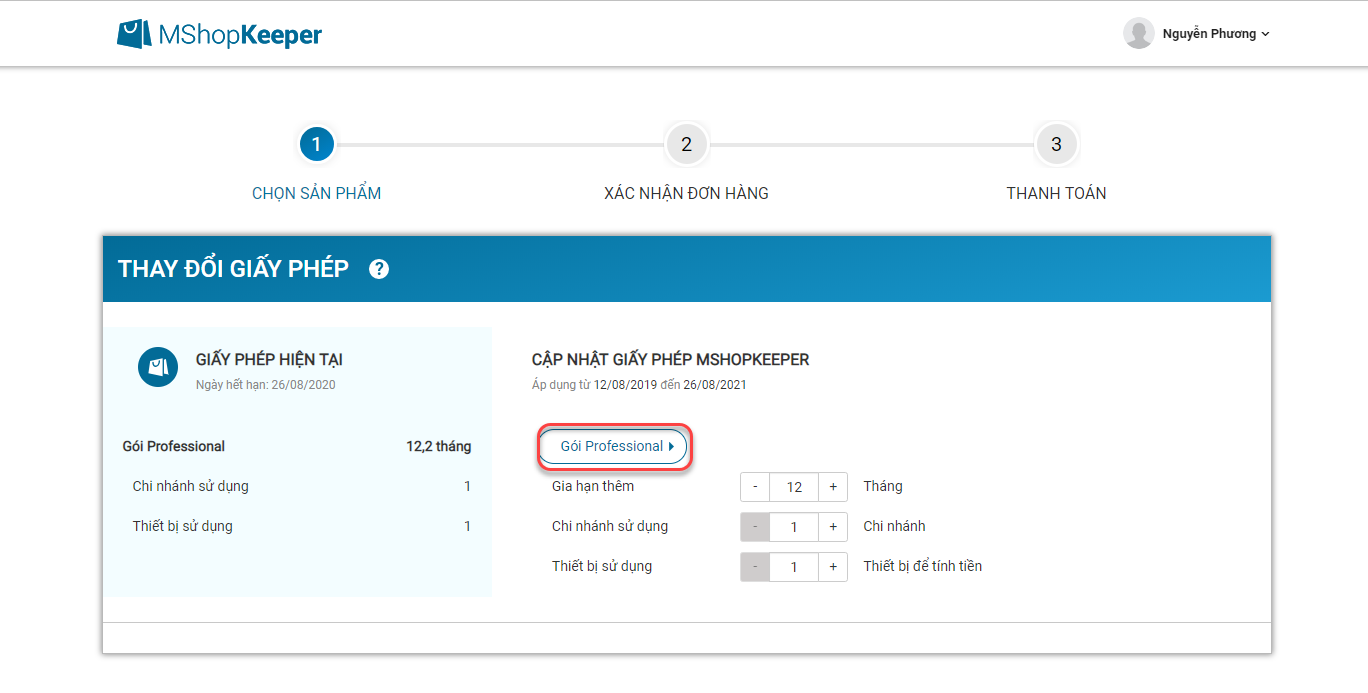Click the Thiết bị sử dụng value field
The width and height of the screenshot is (1368, 693).
tap(794, 567)
